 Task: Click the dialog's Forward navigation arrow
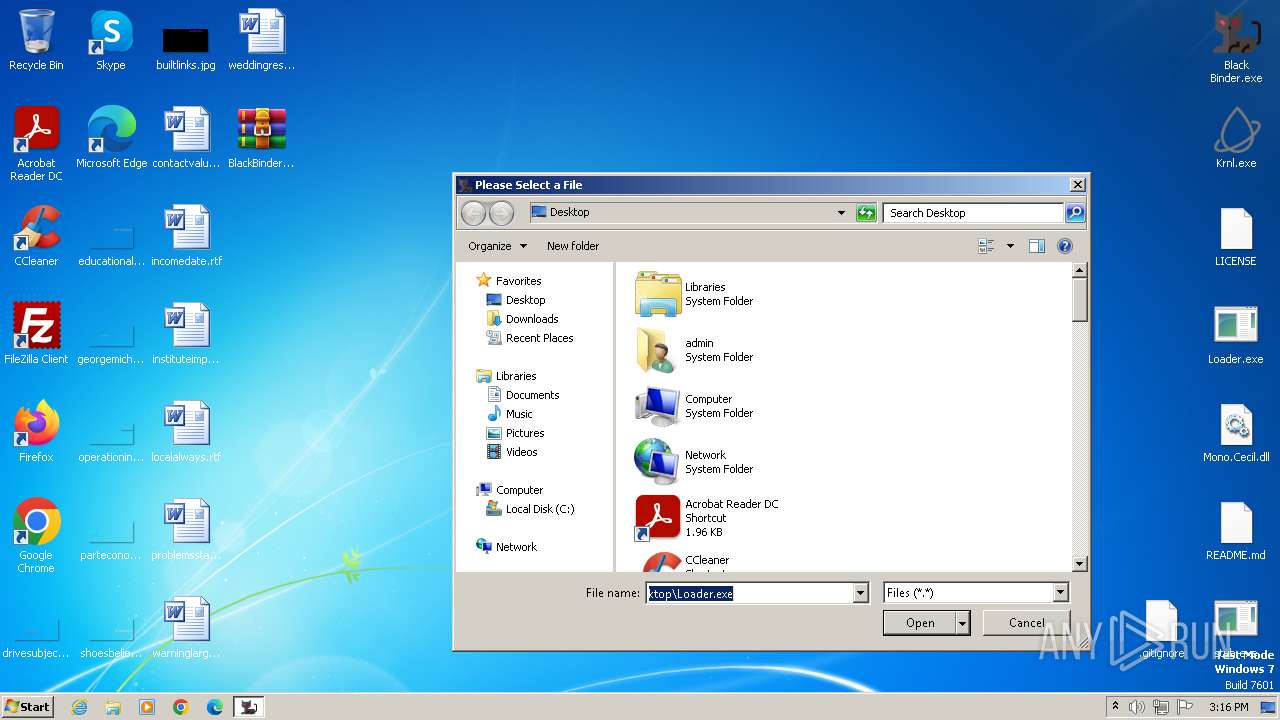click(x=501, y=212)
